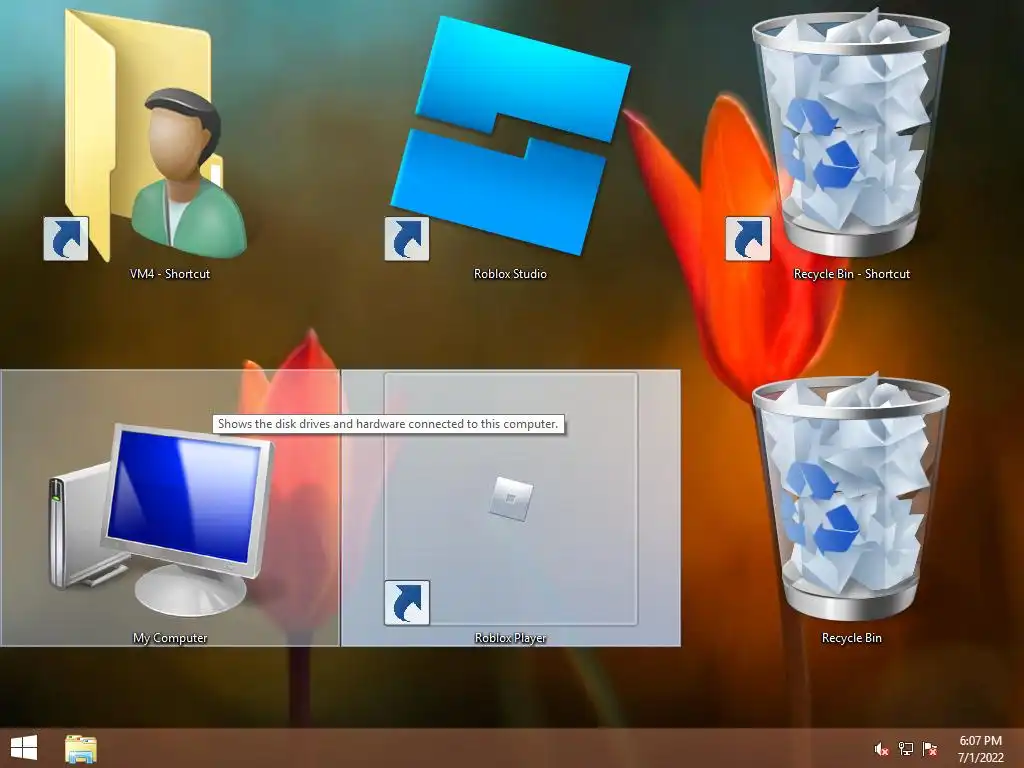
Task: Open the Action Center flag icon
Action: click(x=930, y=749)
